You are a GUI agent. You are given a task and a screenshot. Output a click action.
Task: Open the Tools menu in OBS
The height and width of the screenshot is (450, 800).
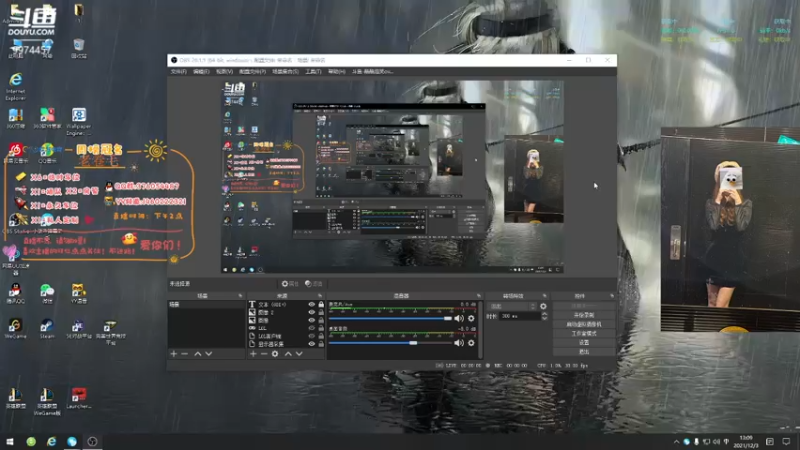click(313, 72)
